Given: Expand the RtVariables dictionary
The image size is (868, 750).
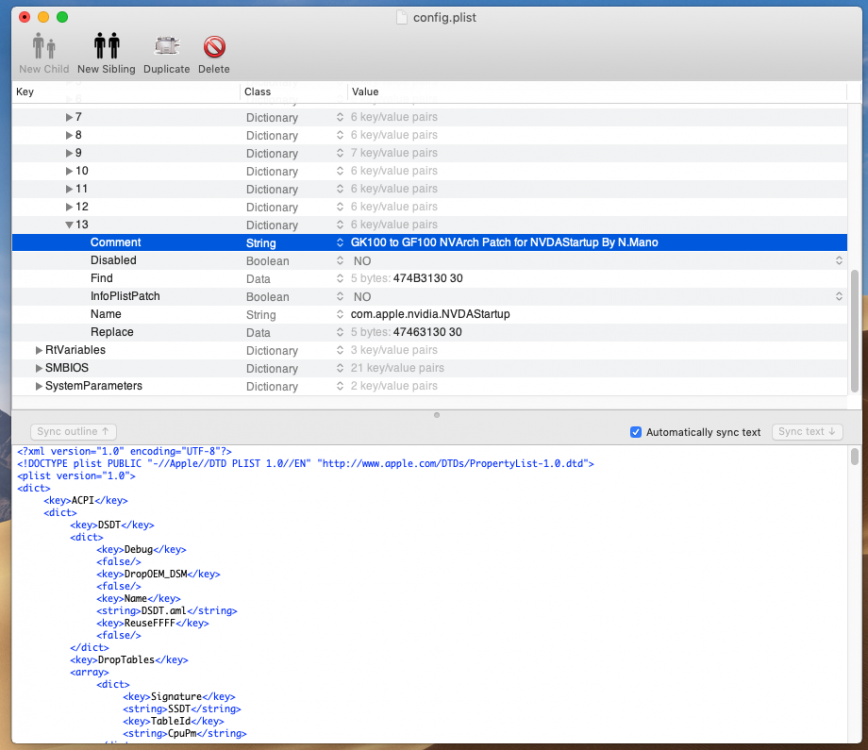Looking at the screenshot, I should [39, 350].
